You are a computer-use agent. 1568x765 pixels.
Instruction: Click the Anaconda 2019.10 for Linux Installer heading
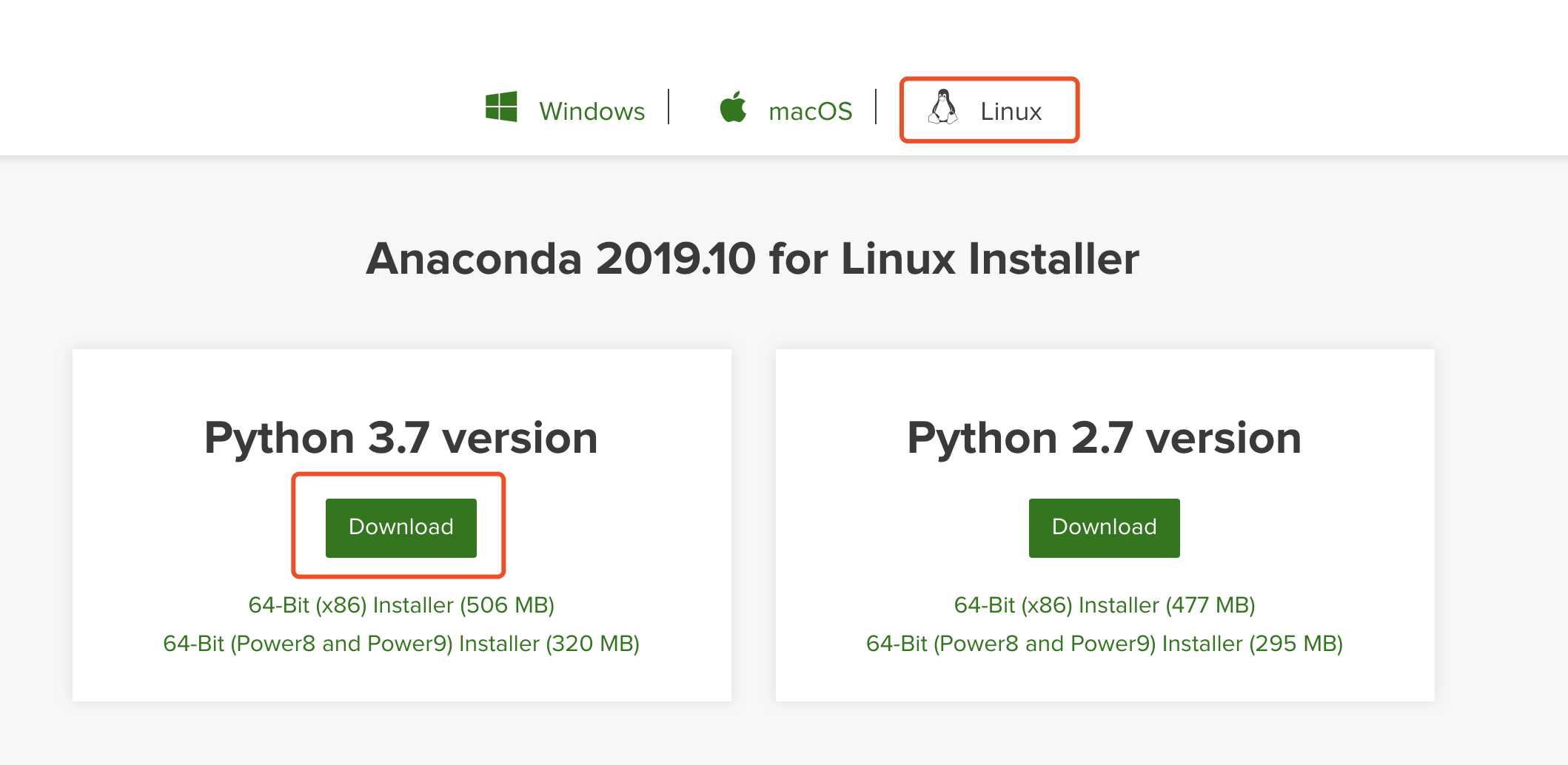752,259
